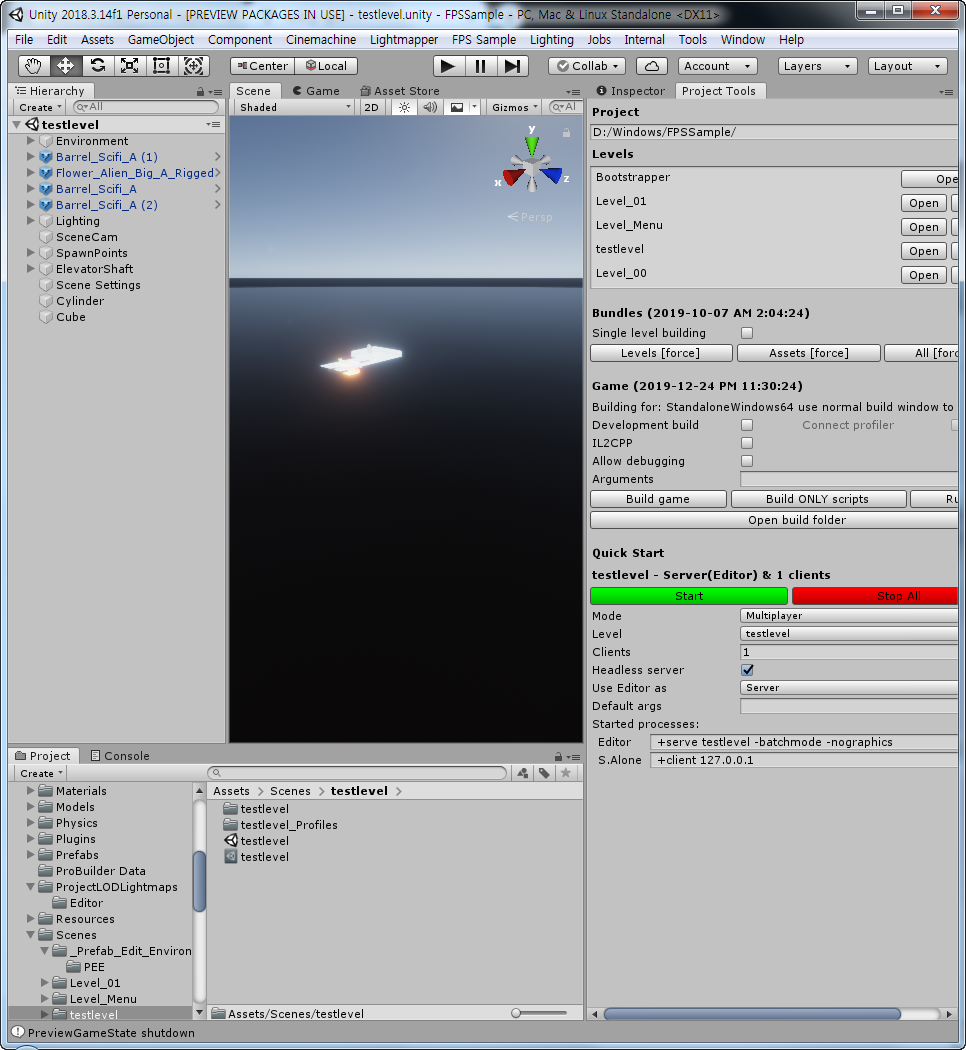Open the GameObject menu

[161, 40]
